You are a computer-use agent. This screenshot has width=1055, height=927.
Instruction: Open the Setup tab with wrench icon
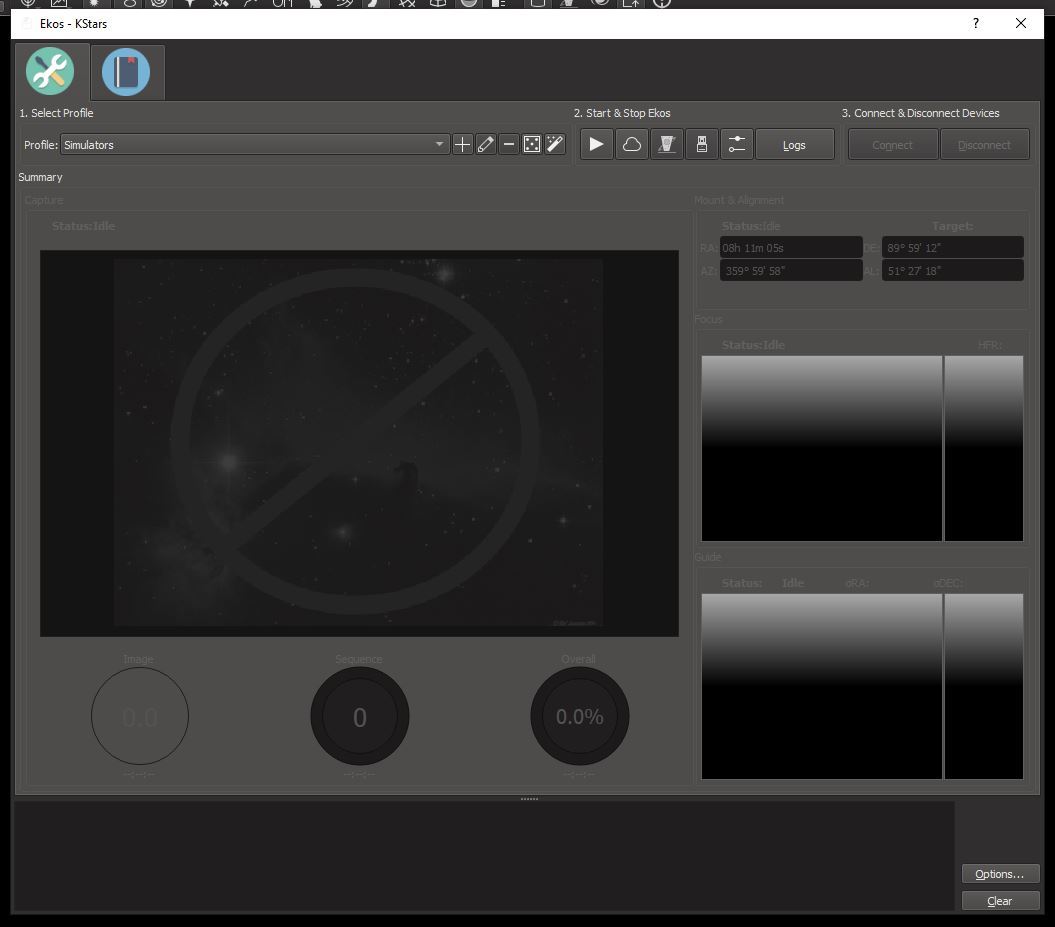click(x=50, y=71)
